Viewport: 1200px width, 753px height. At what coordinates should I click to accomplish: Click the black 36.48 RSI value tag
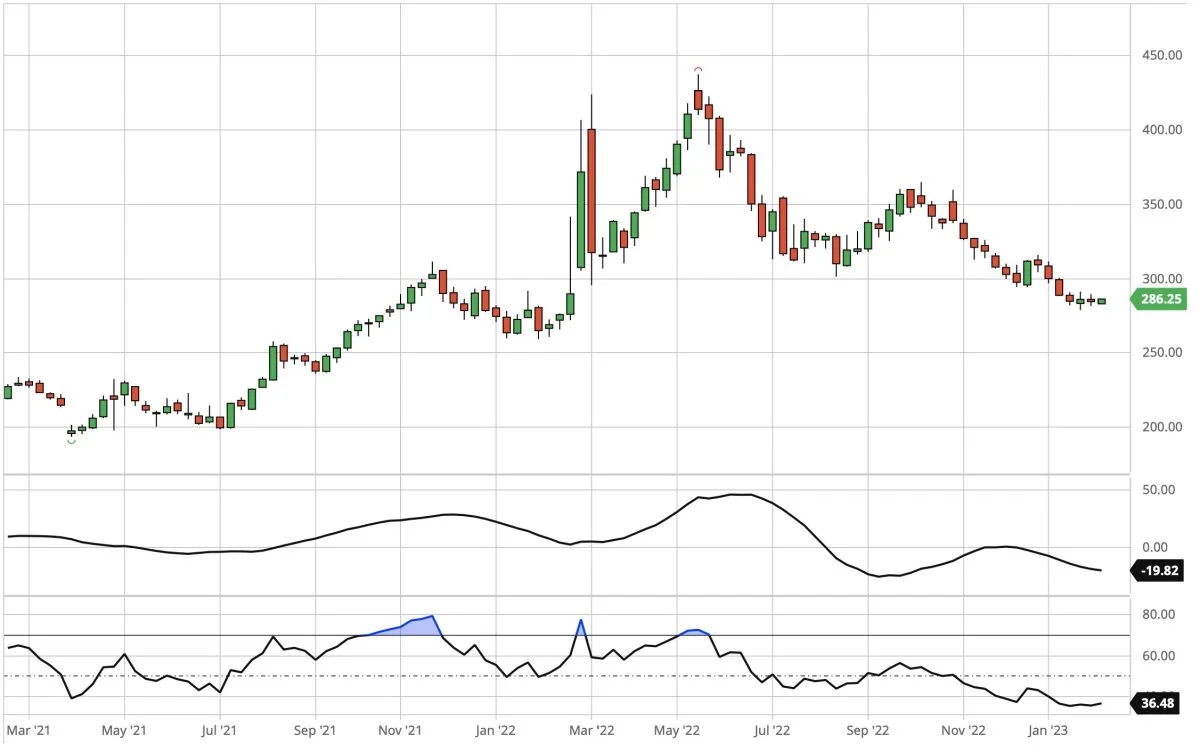[1158, 703]
